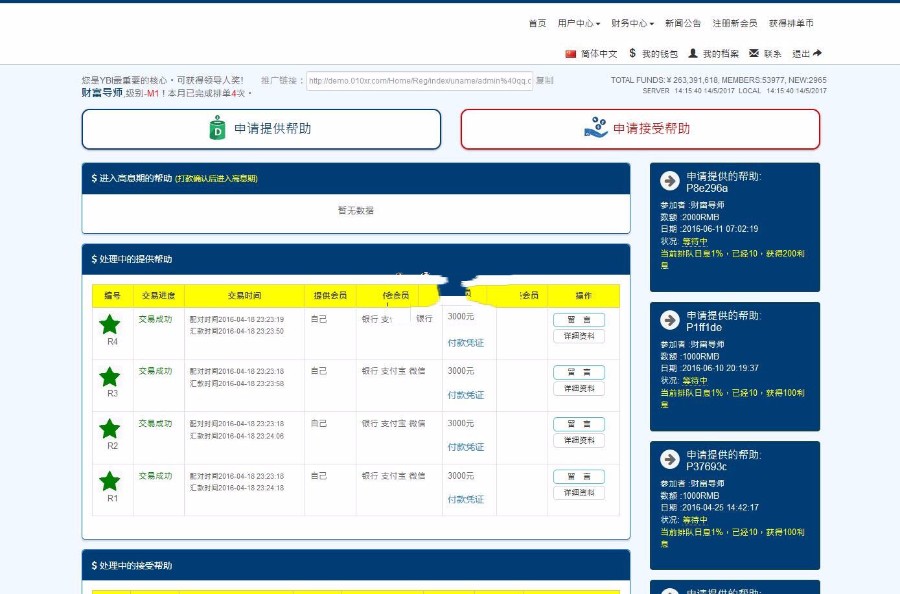Open 获得排单币 in the top navigation
Image resolution: width=900 pixels, height=594 pixels.
[791, 23]
